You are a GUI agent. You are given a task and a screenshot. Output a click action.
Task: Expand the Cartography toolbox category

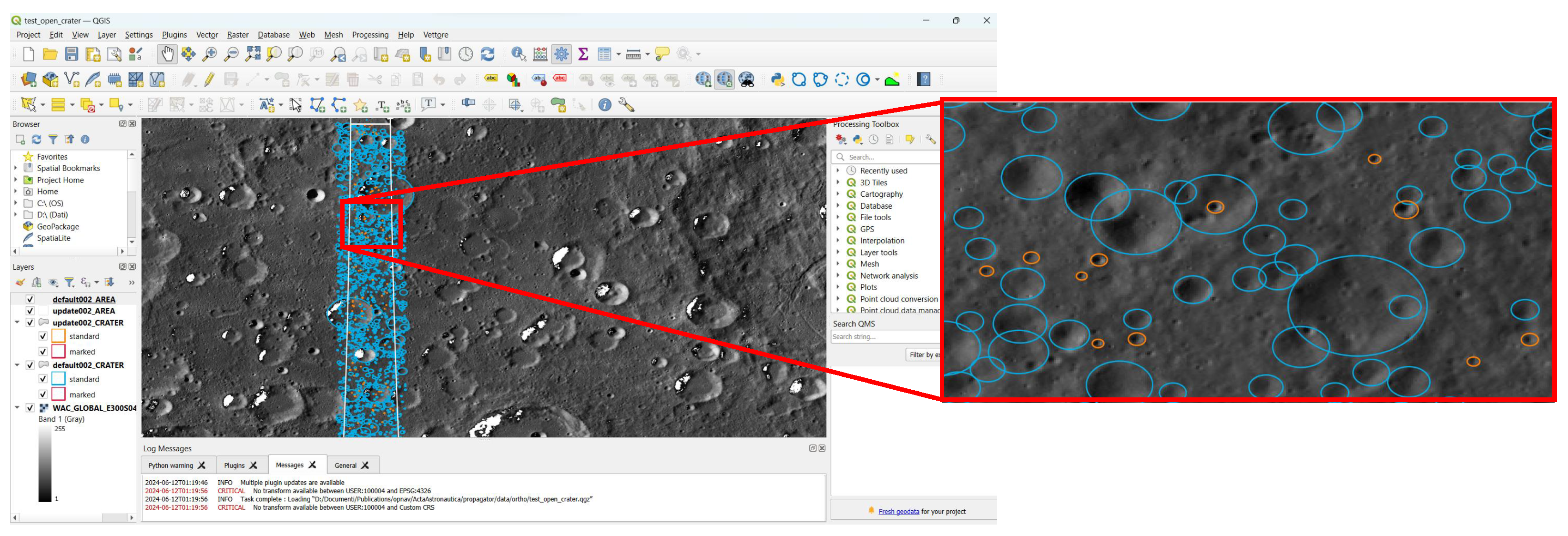coord(838,194)
